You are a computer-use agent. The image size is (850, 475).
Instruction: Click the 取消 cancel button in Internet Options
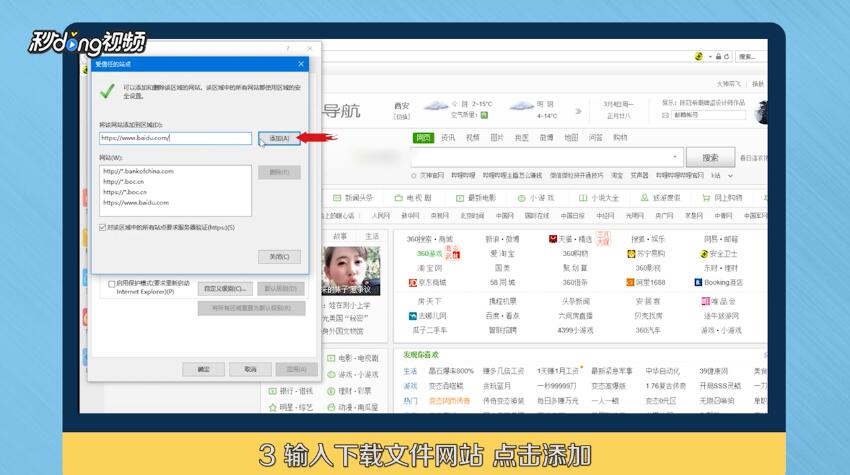250,369
